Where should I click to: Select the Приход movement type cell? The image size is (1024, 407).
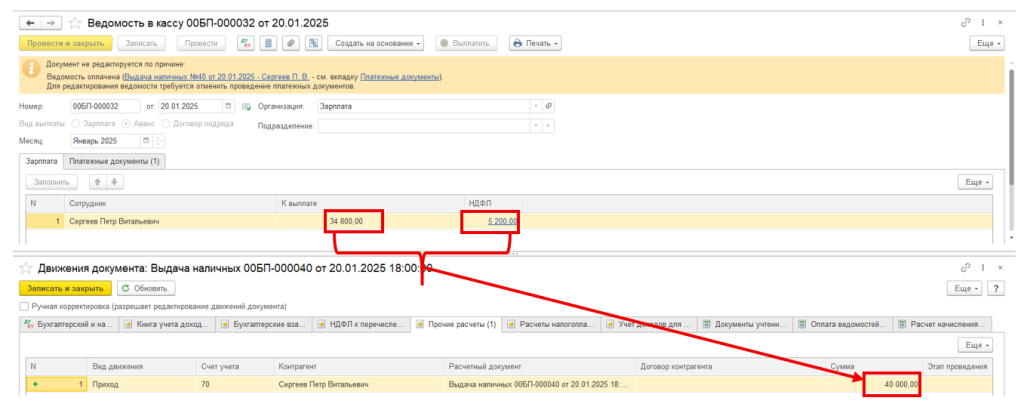click(142, 385)
